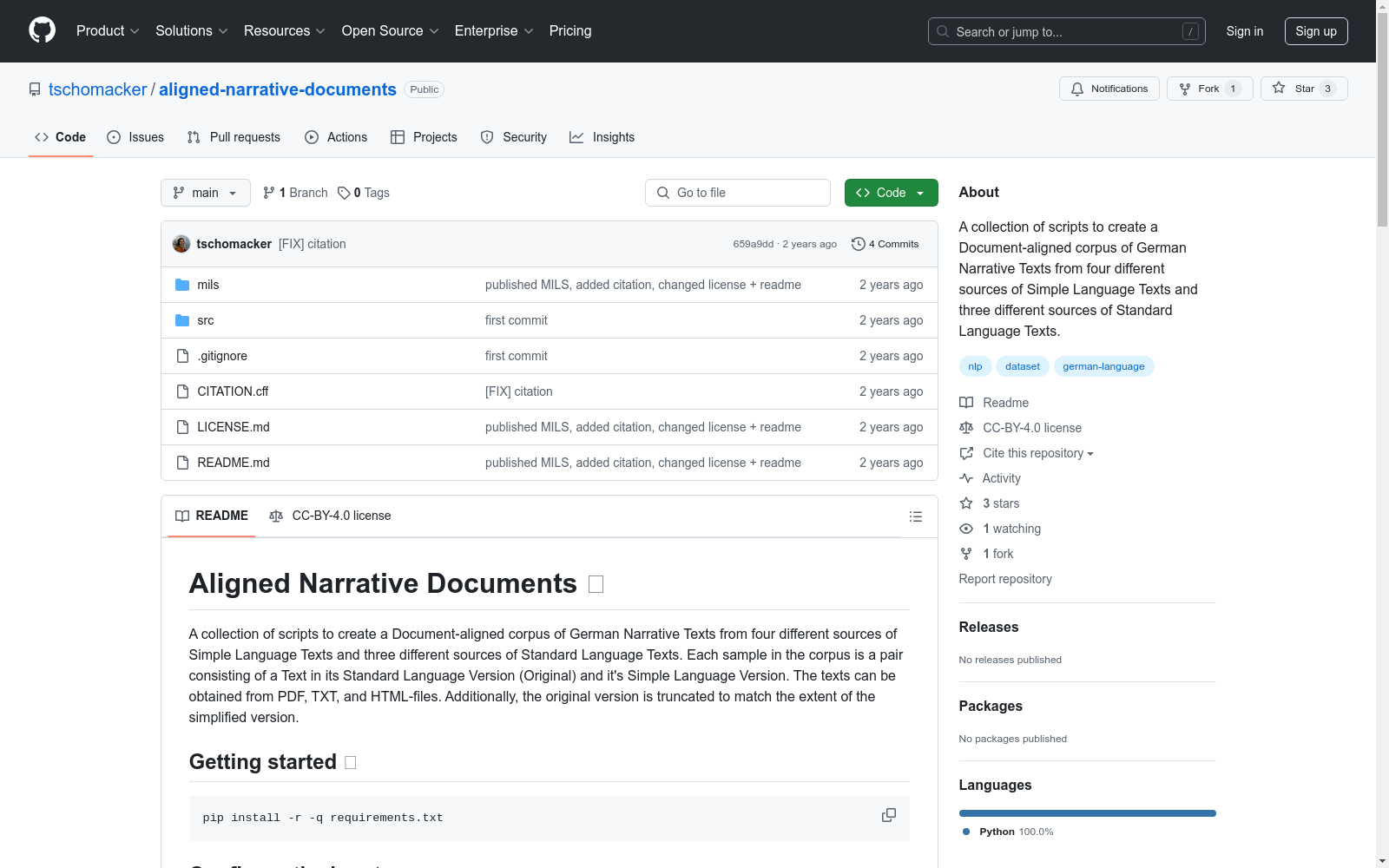Click the Search or jump to field
The height and width of the screenshot is (868, 1389).
point(1067,31)
